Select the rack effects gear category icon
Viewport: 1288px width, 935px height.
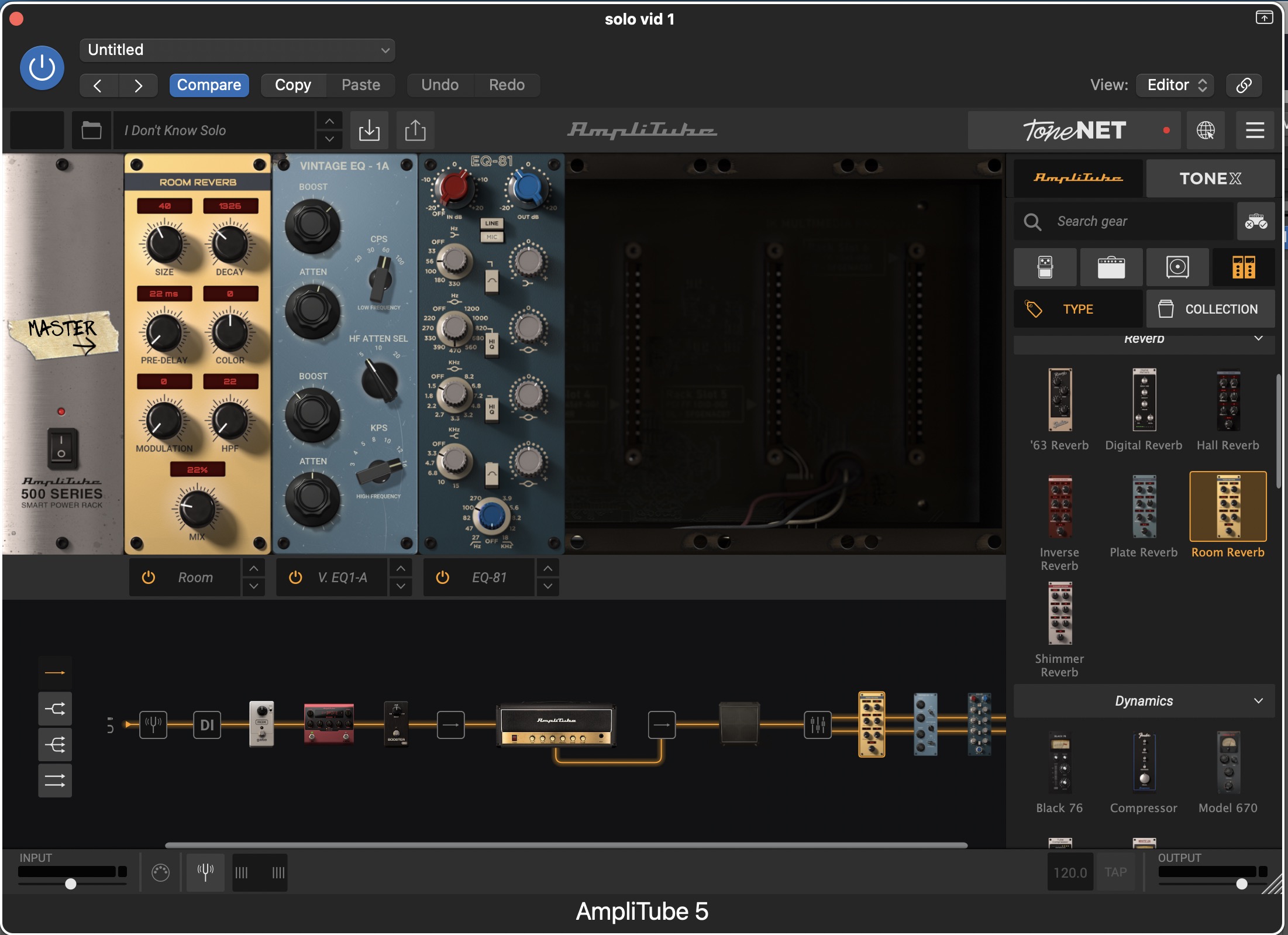click(x=1244, y=267)
